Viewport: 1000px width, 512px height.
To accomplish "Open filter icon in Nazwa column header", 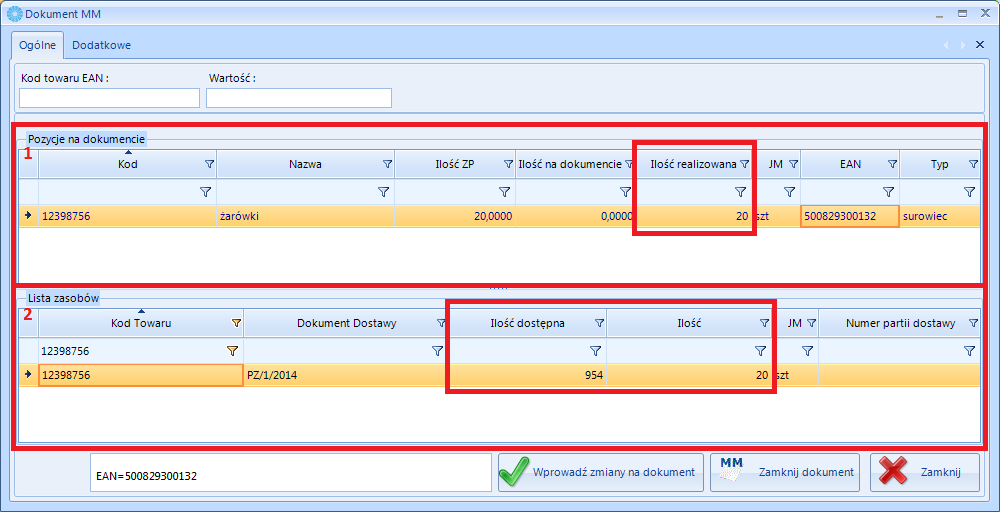I will click(x=387, y=165).
